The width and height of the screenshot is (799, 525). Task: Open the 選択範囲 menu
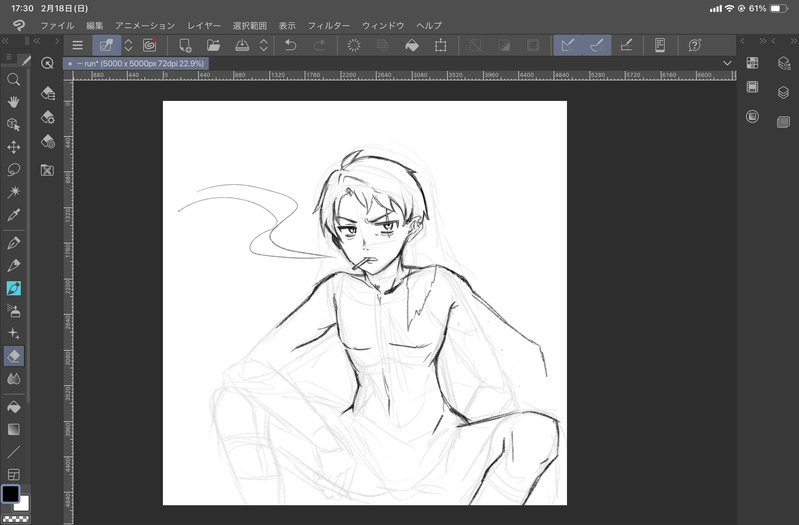tap(250, 25)
